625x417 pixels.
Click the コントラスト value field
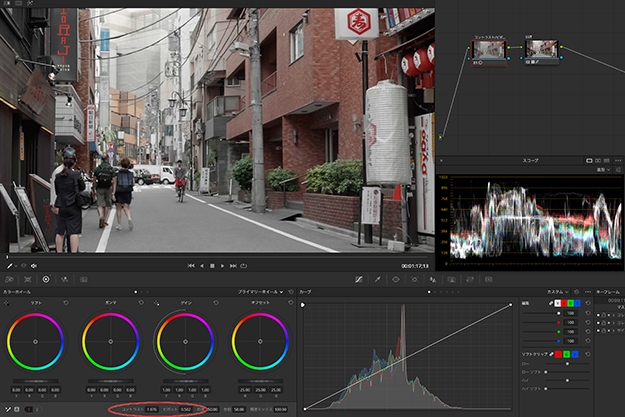click(x=152, y=409)
